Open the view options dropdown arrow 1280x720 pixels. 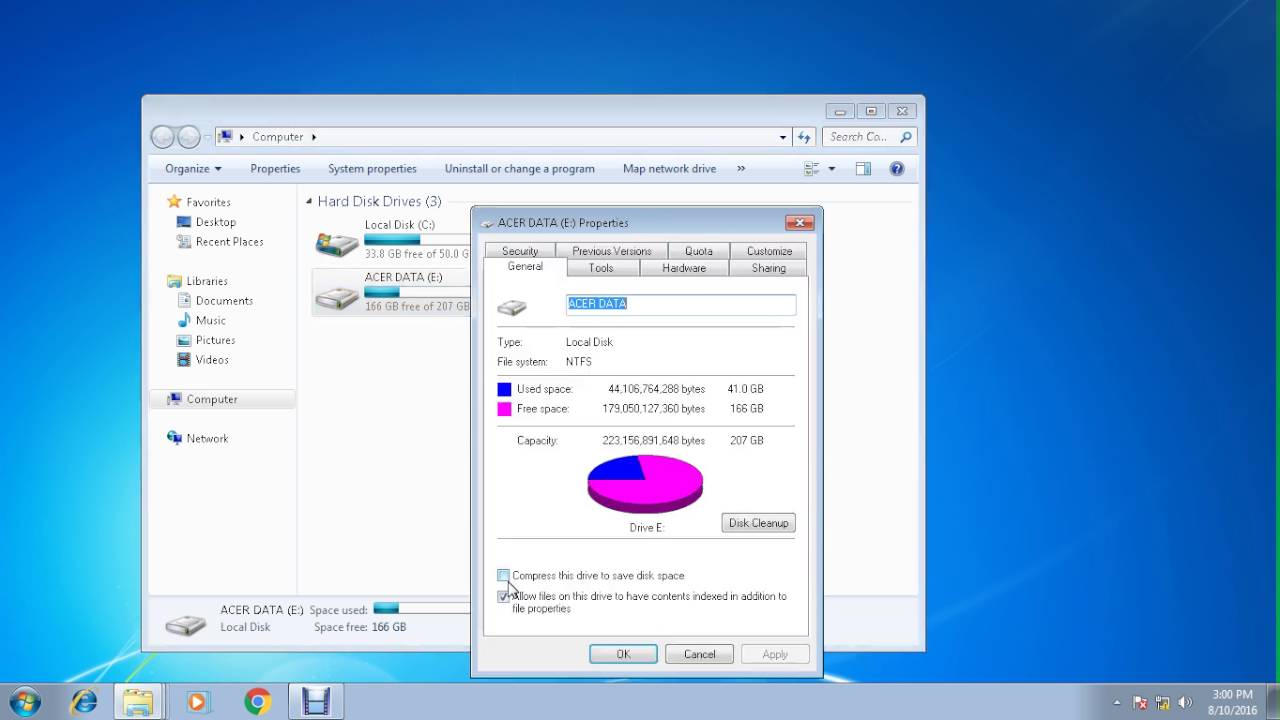pos(831,169)
